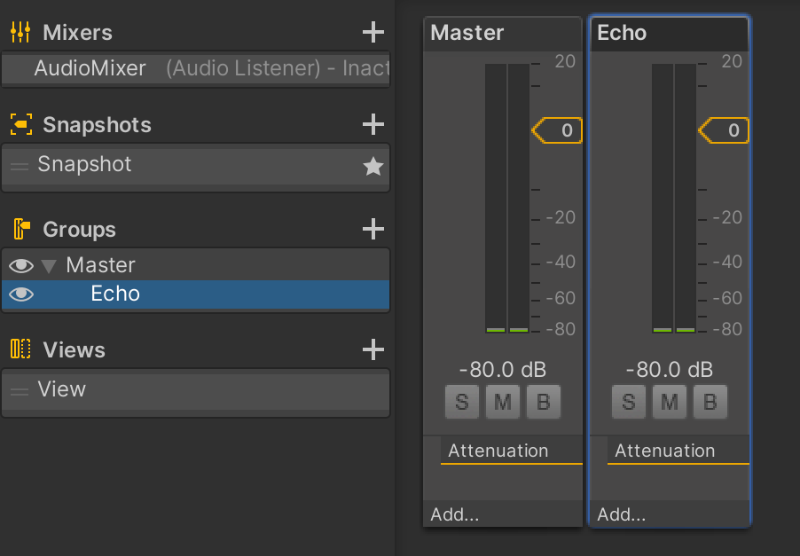Toggle visibility eye for Master group

click(21, 266)
